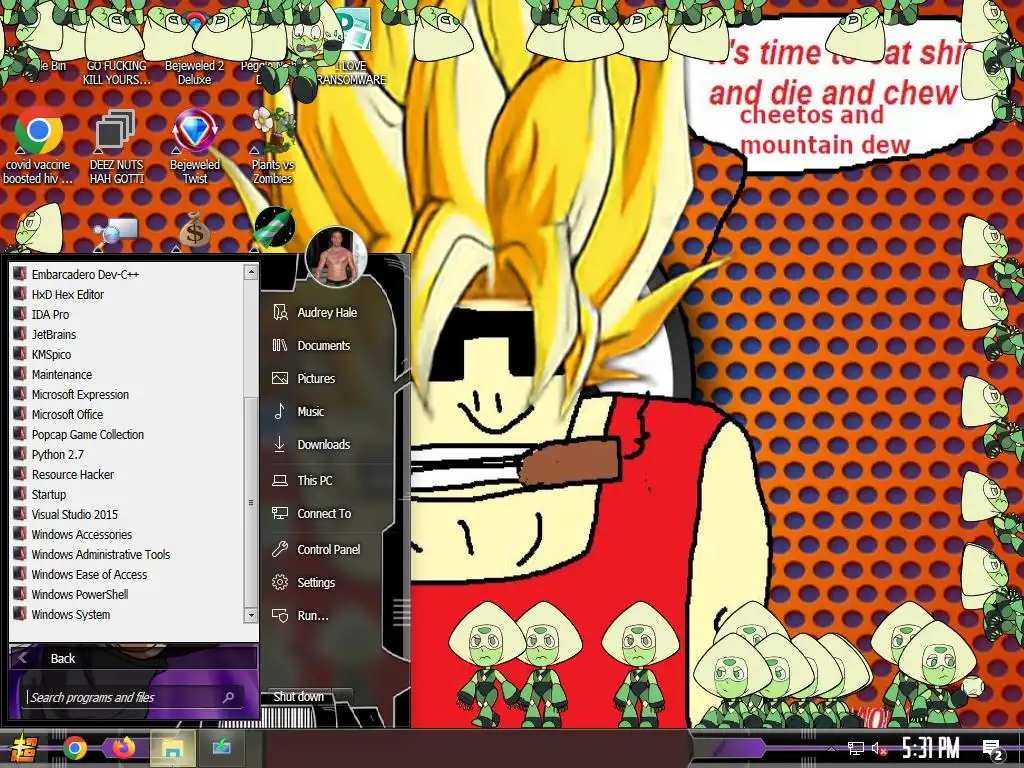Click the program list scroll down arrow
This screenshot has width=1024, height=768.
(251, 615)
